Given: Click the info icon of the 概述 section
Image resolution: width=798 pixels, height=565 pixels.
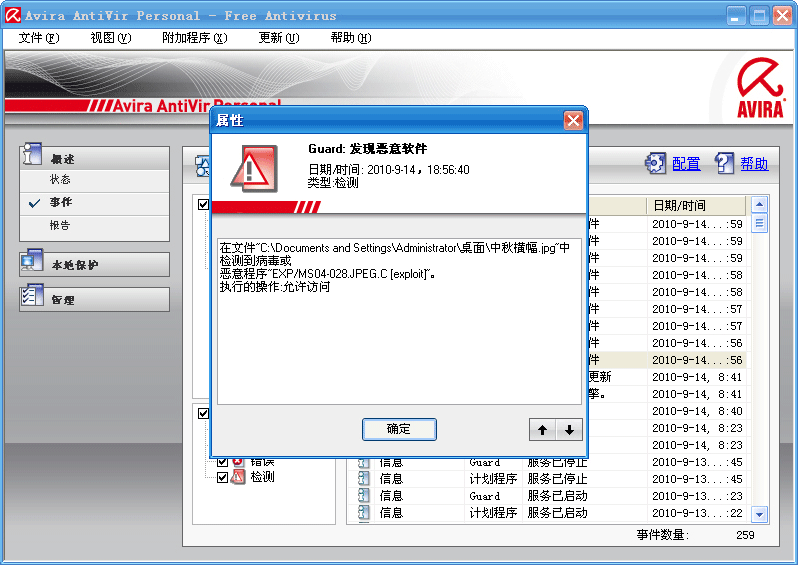Looking at the screenshot, I should [31, 154].
